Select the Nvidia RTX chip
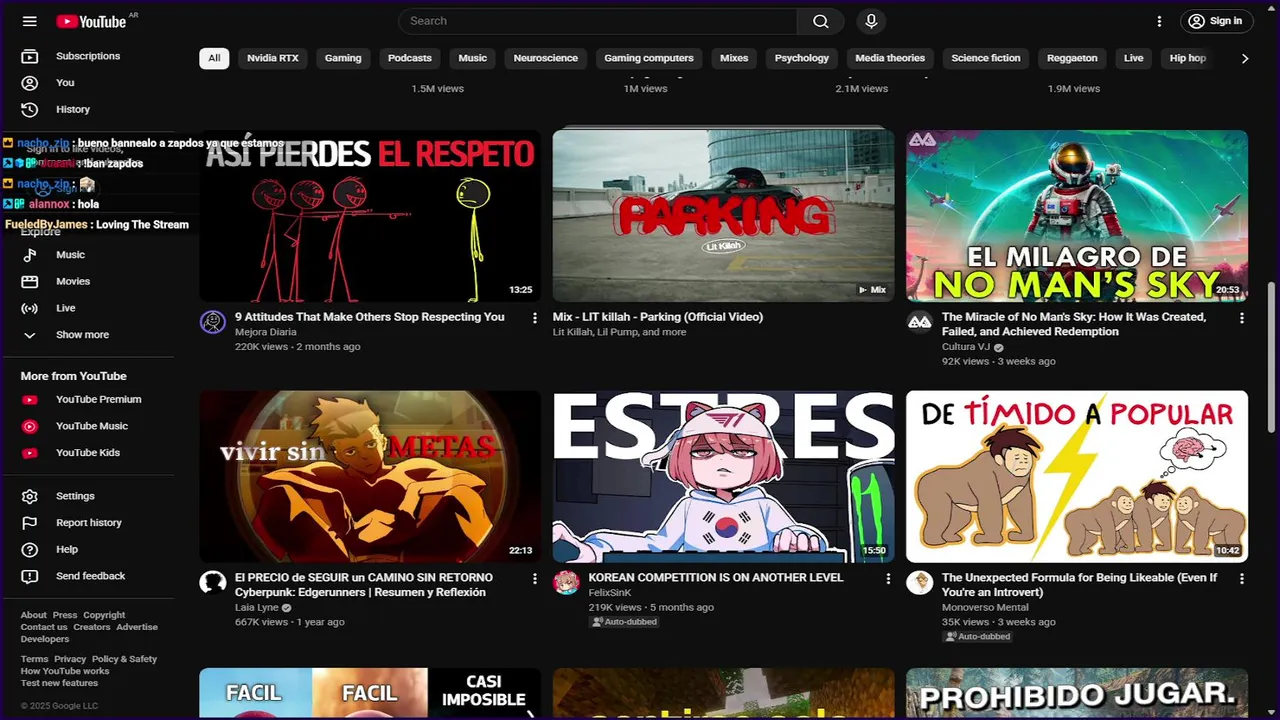The width and height of the screenshot is (1280, 720). click(273, 58)
